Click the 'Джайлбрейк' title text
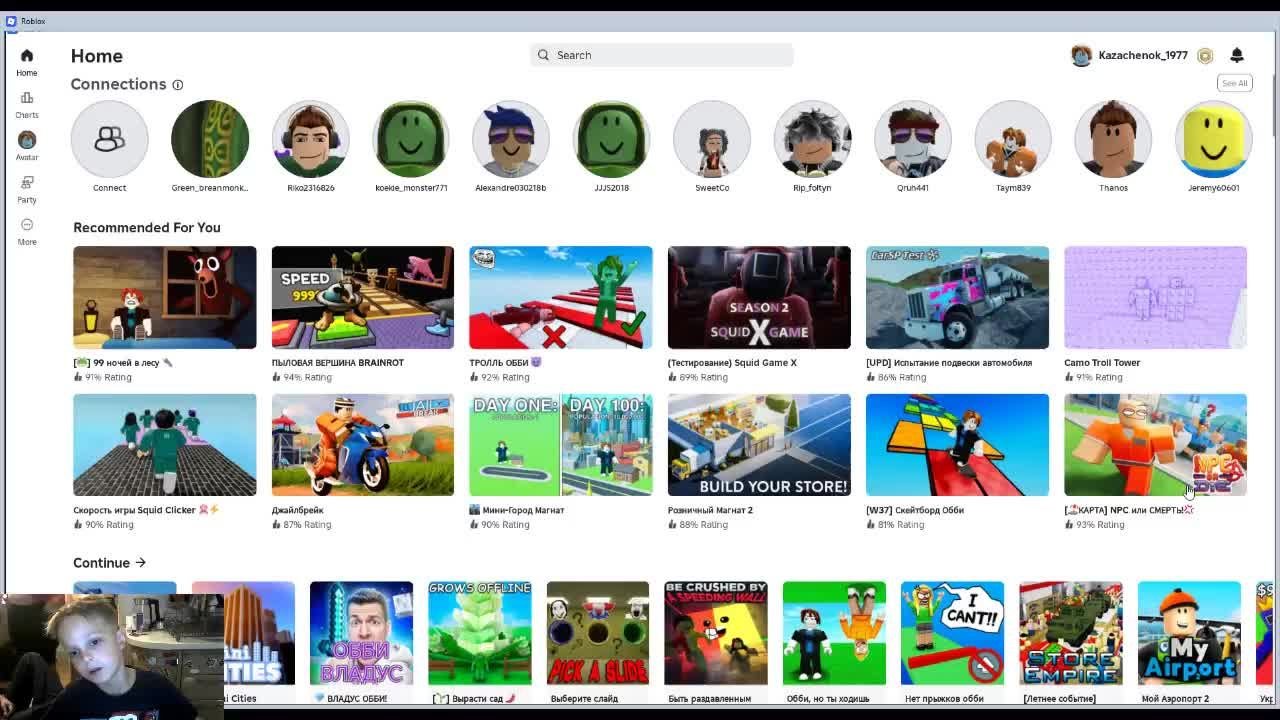The image size is (1280, 720). pyautogui.click(x=297, y=510)
